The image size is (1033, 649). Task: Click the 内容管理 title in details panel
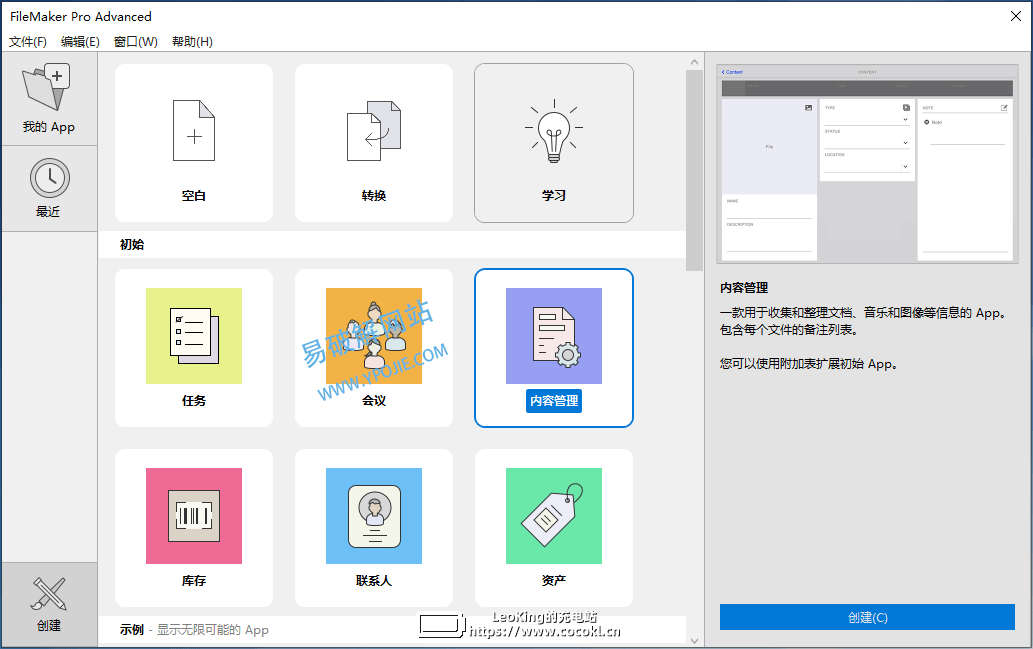pos(744,288)
